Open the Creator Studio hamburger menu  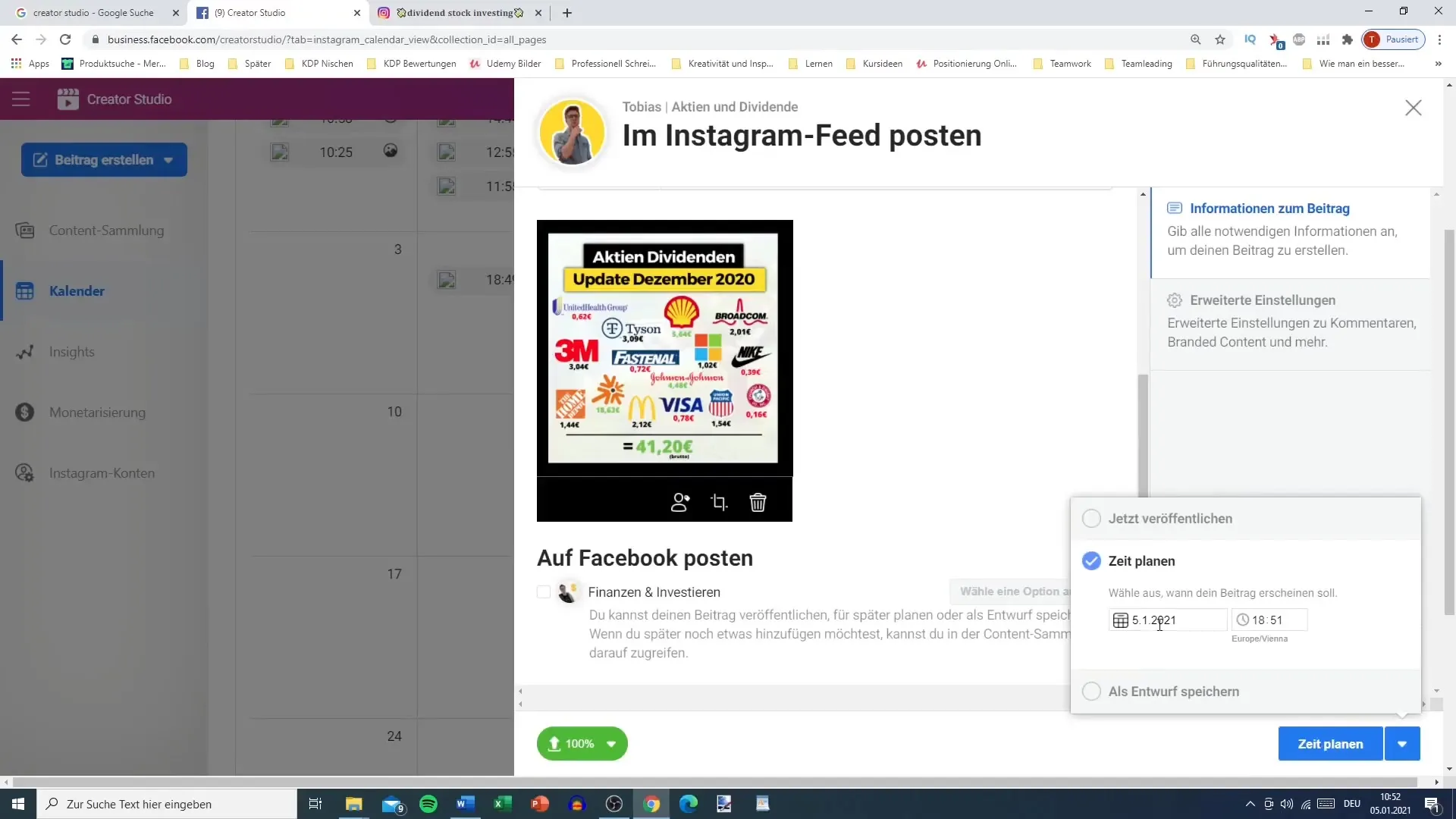point(20,99)
